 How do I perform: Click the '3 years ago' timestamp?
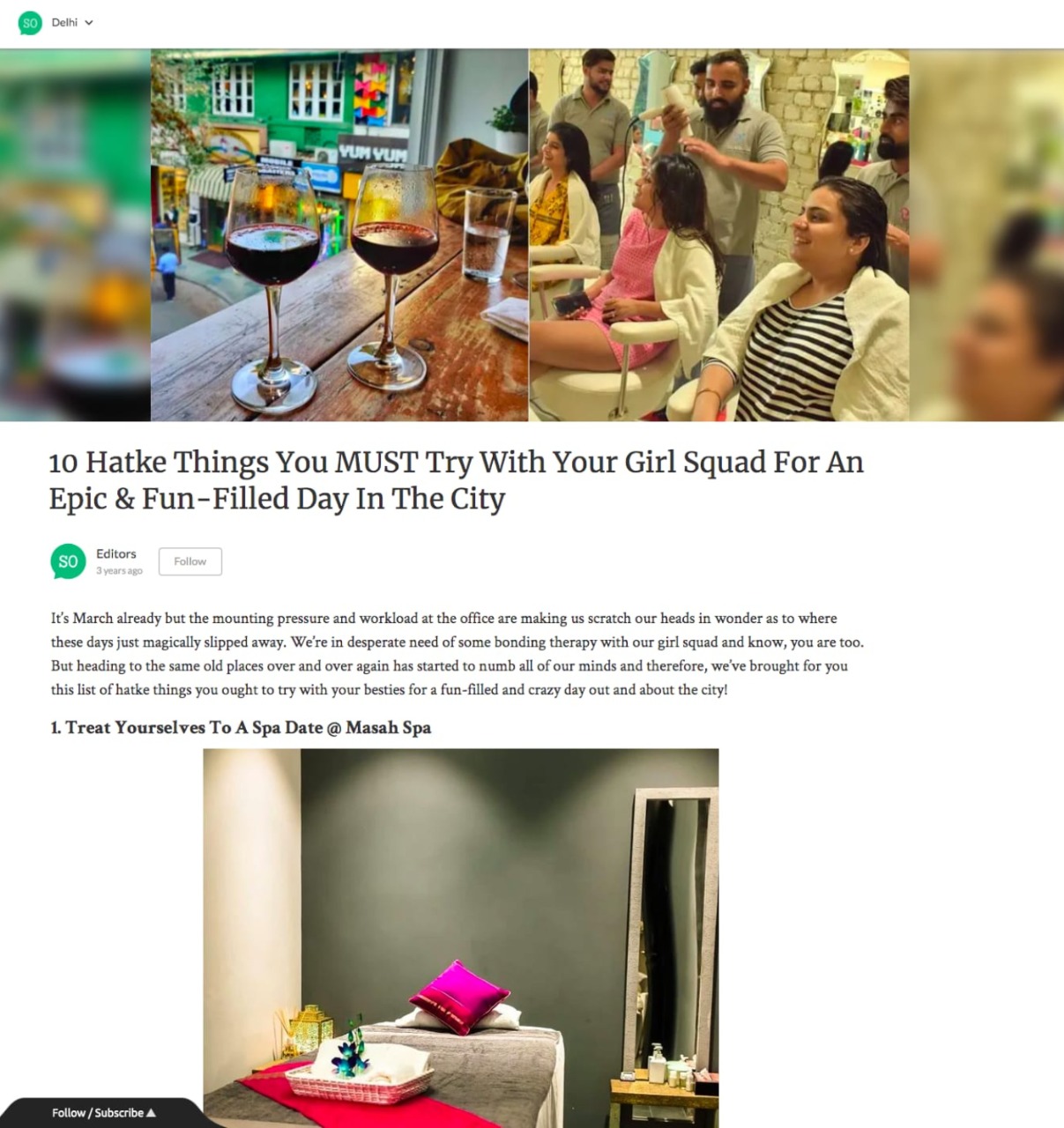click(x=119, y=571)
